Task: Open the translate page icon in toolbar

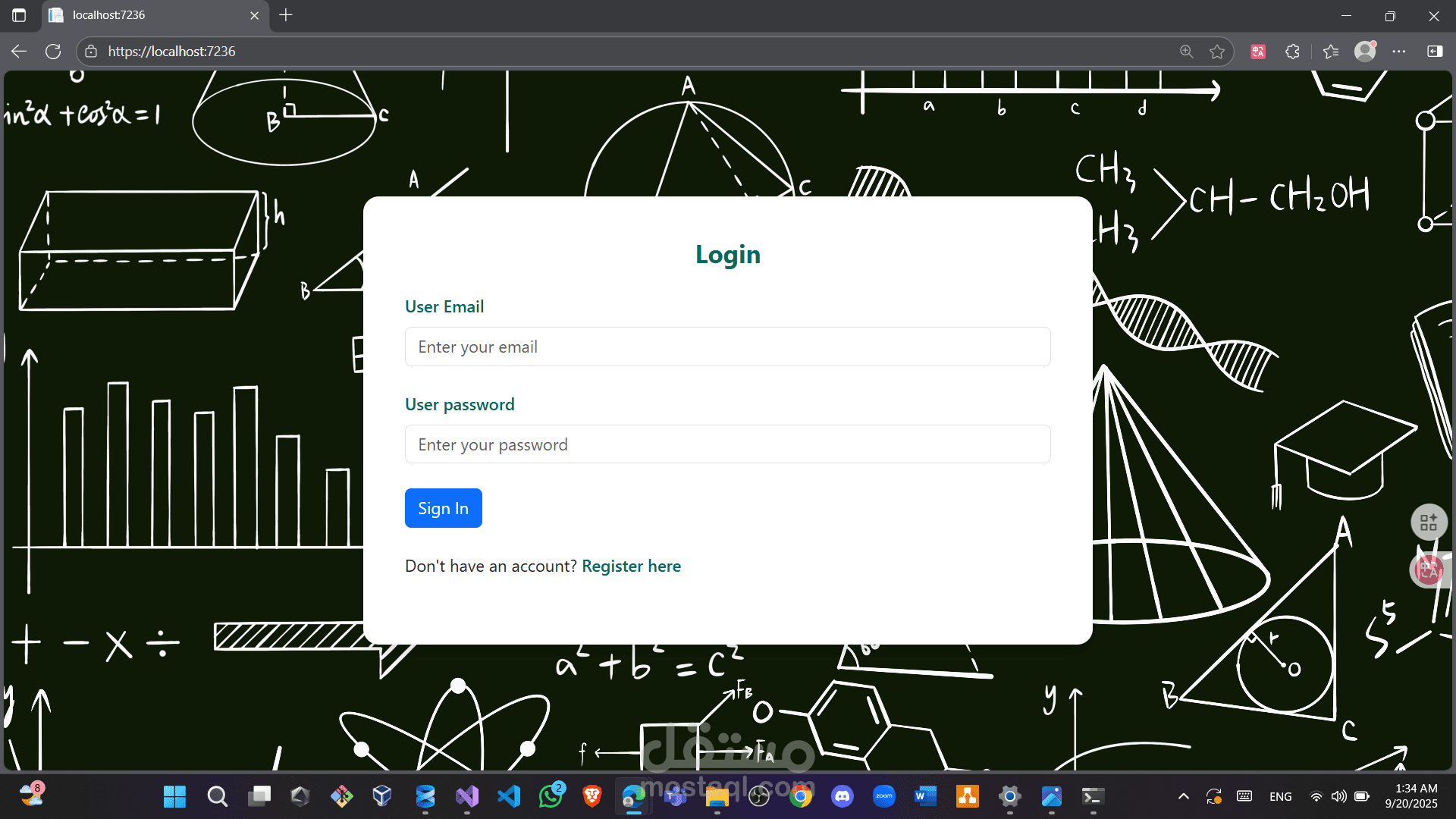Action: [1257, 51]
